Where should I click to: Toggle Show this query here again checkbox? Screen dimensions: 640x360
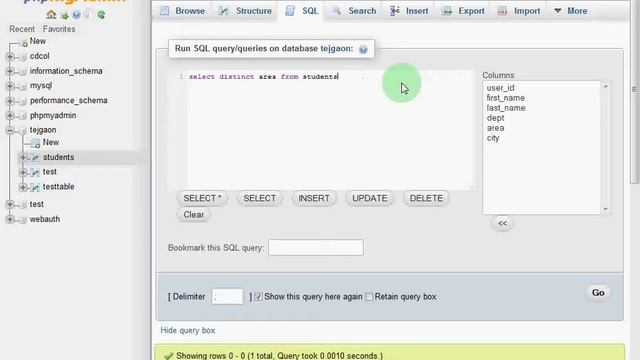258,297
